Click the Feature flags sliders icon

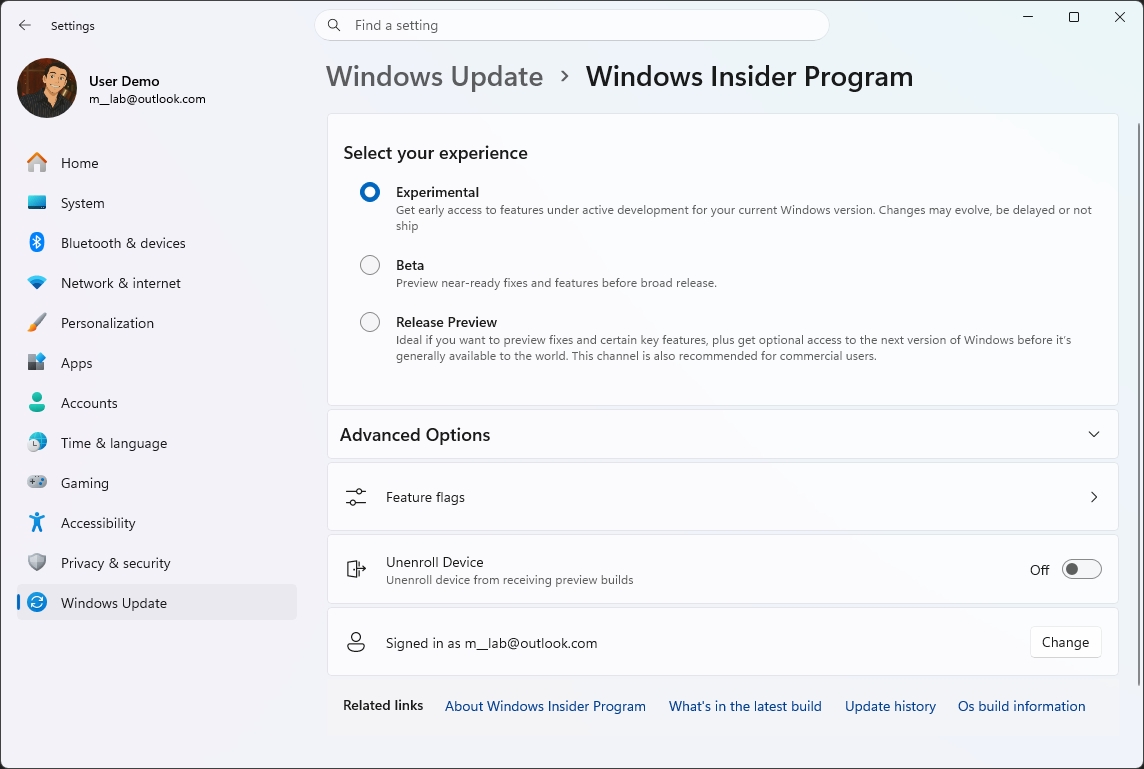[x=356, y=497]
